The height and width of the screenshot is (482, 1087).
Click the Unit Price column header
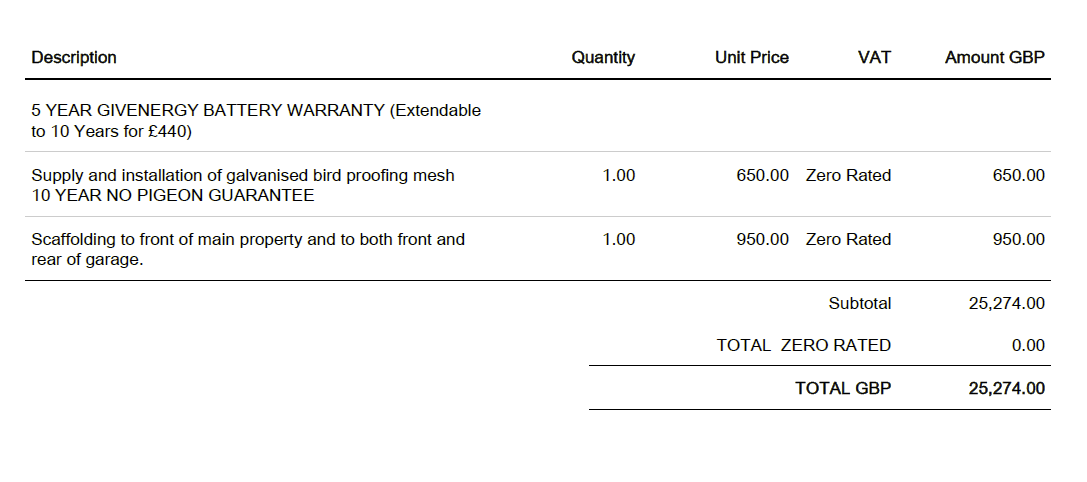[751, 58]
